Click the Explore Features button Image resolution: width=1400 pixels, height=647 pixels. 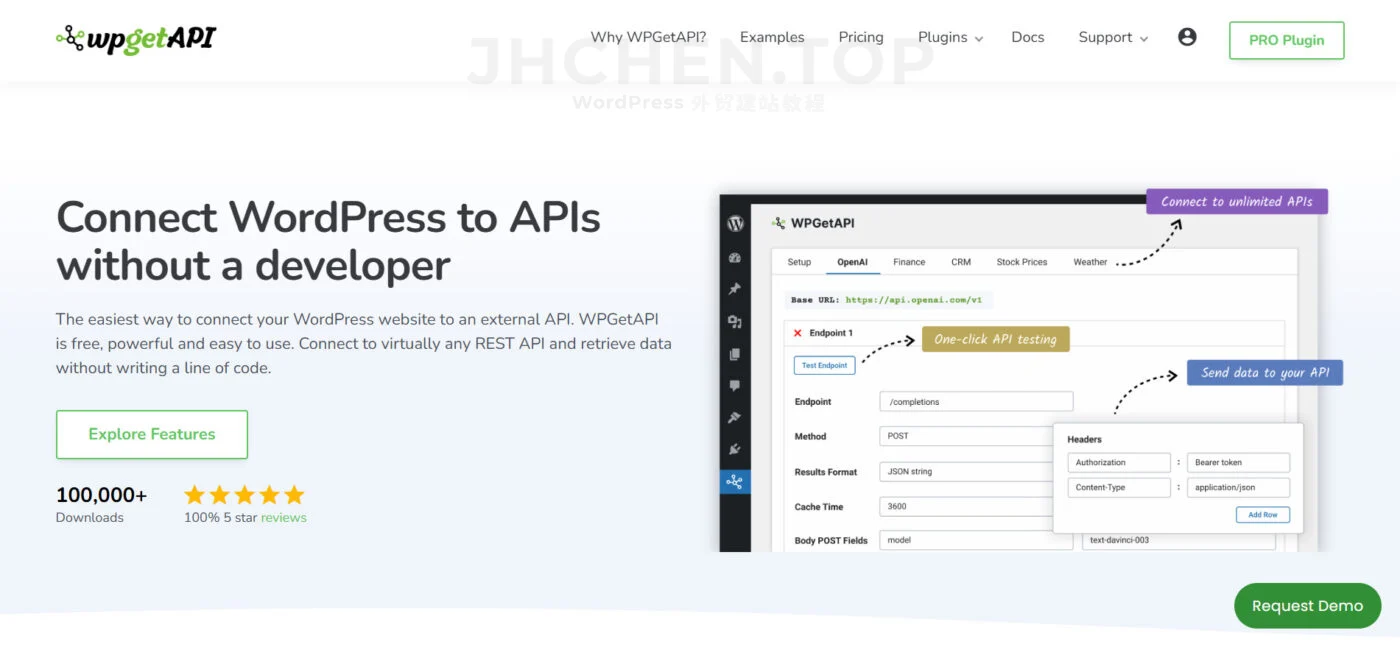[x=152, y=434]
